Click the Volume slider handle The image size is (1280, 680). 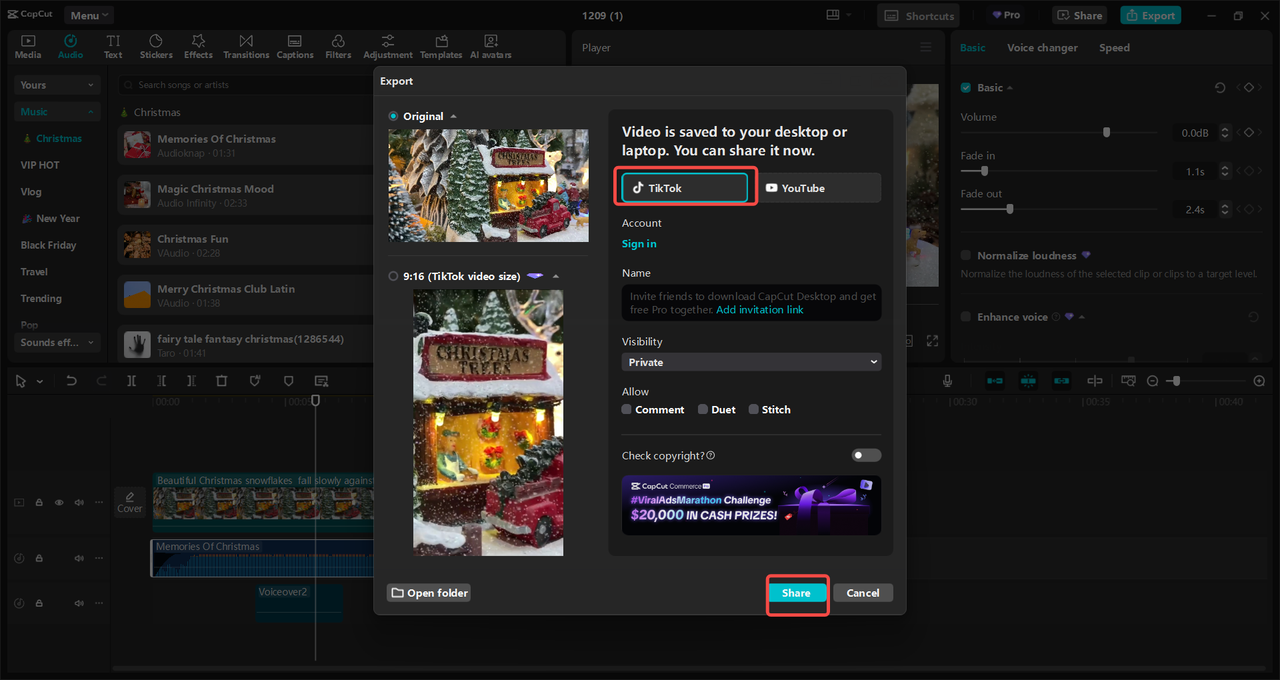(x=1106, y=132)
